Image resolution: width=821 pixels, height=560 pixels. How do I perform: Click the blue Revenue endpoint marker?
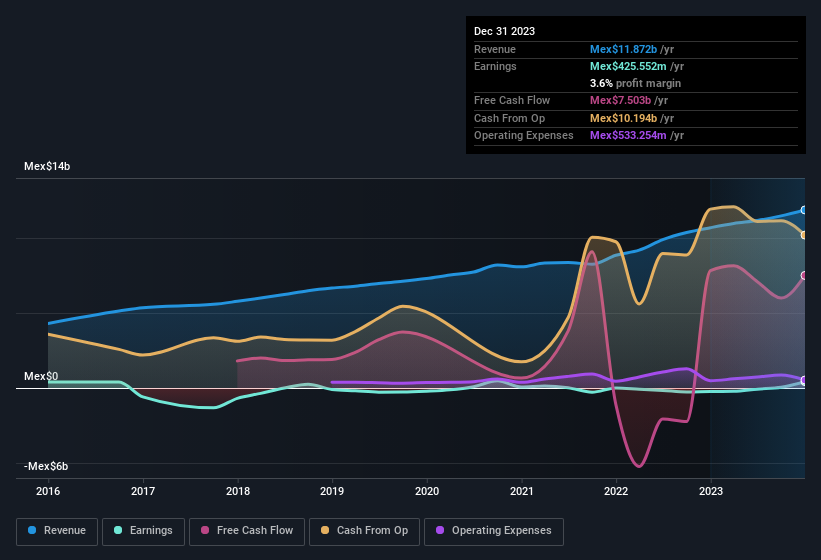pos(804,210)
